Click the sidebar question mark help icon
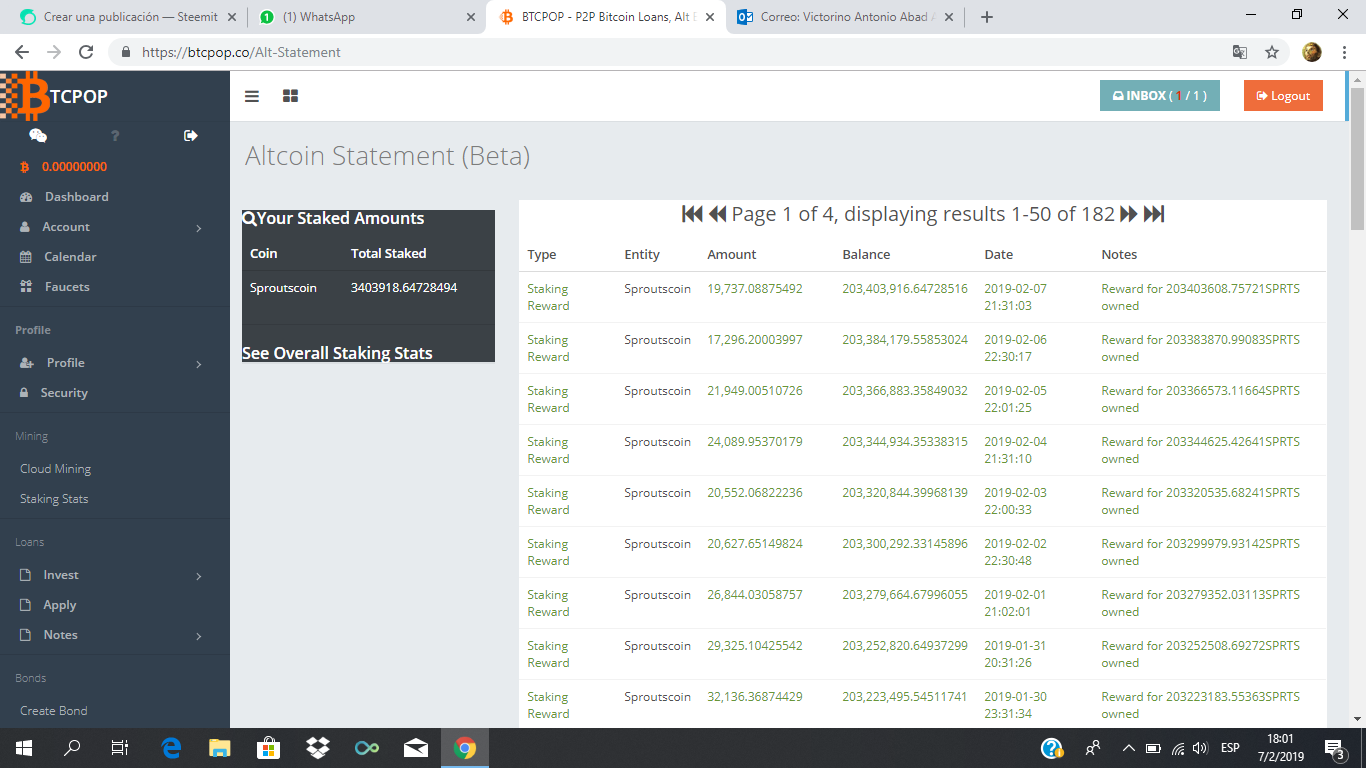 click(115, 136)
